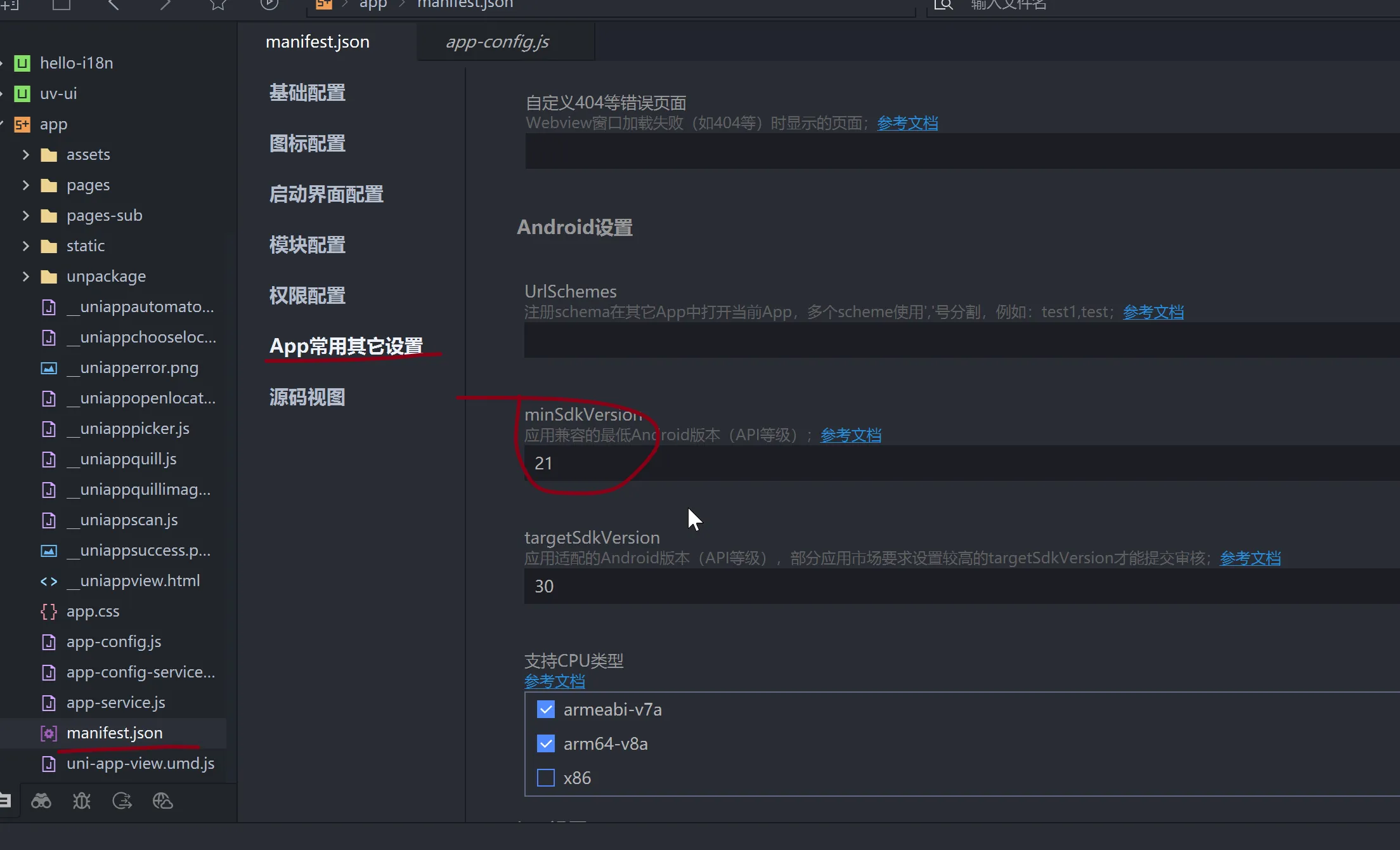The width and height of the screenshot is (1400, 850).
Task: Select 权限配置 in the settings sidebar
Action: coord(307,295)
